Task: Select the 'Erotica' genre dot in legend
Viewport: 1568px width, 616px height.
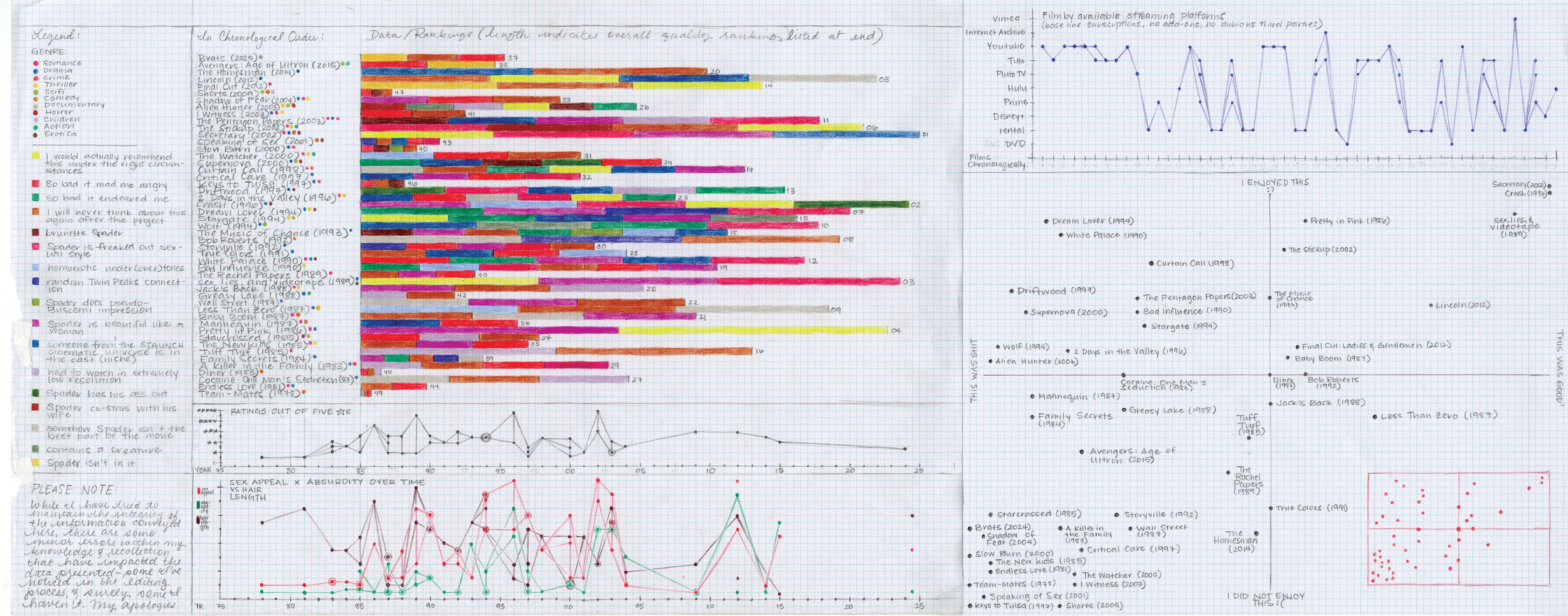Action: [36, 134]
